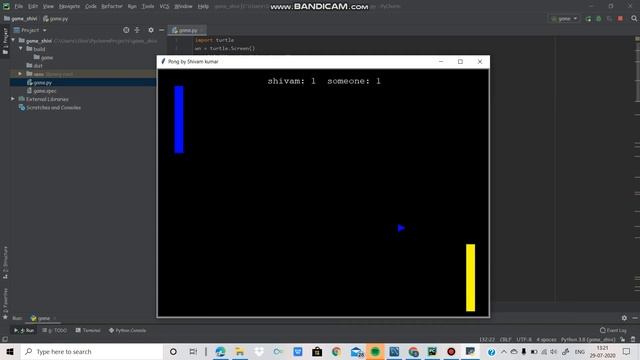The image size is (640, 360).
Task: Select game.spec in project tree
Action: point(42,91)
